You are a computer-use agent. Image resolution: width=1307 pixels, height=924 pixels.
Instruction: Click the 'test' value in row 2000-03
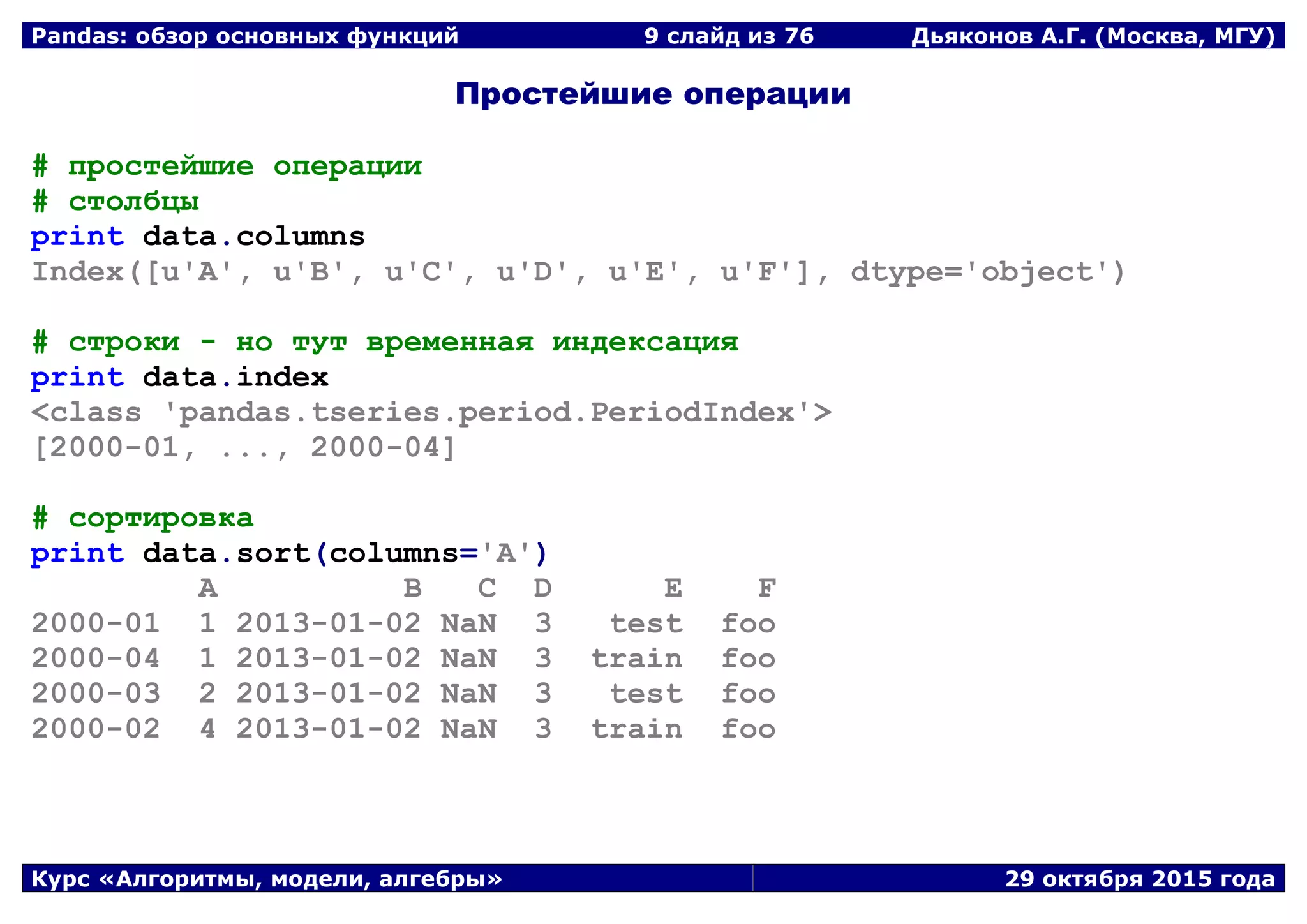(646, 694)
